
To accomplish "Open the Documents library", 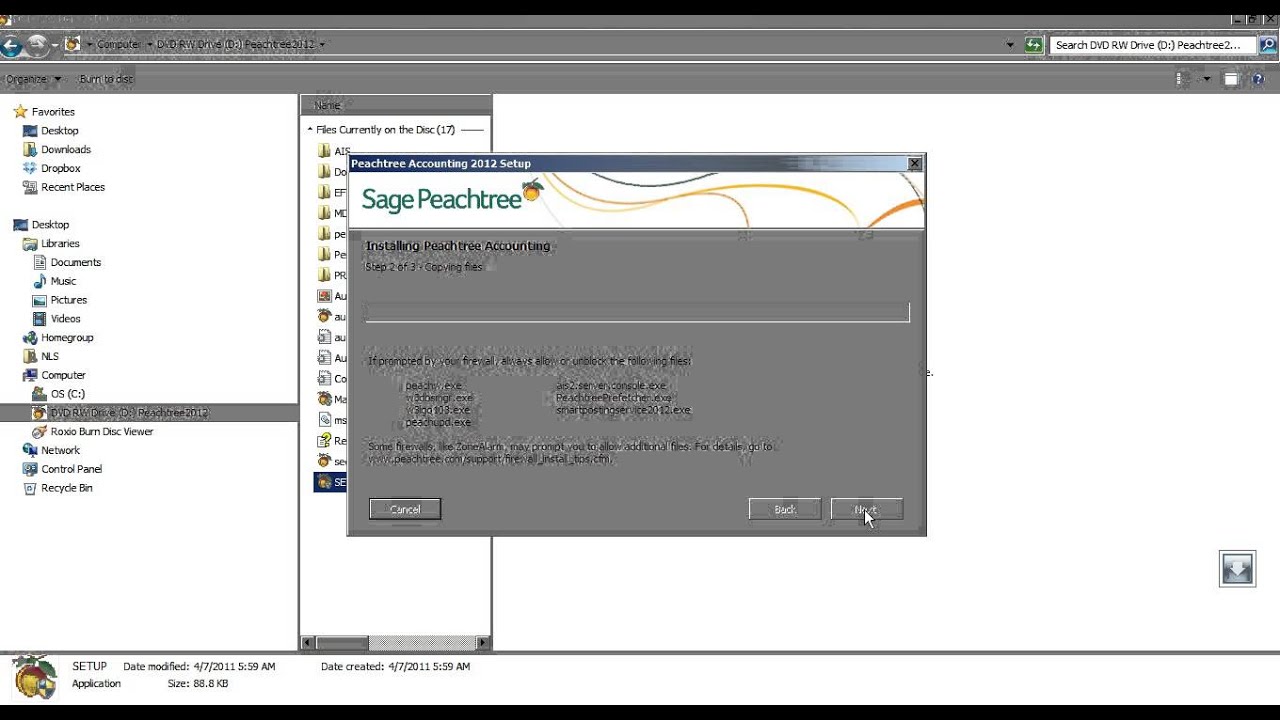I will [75, 263].
